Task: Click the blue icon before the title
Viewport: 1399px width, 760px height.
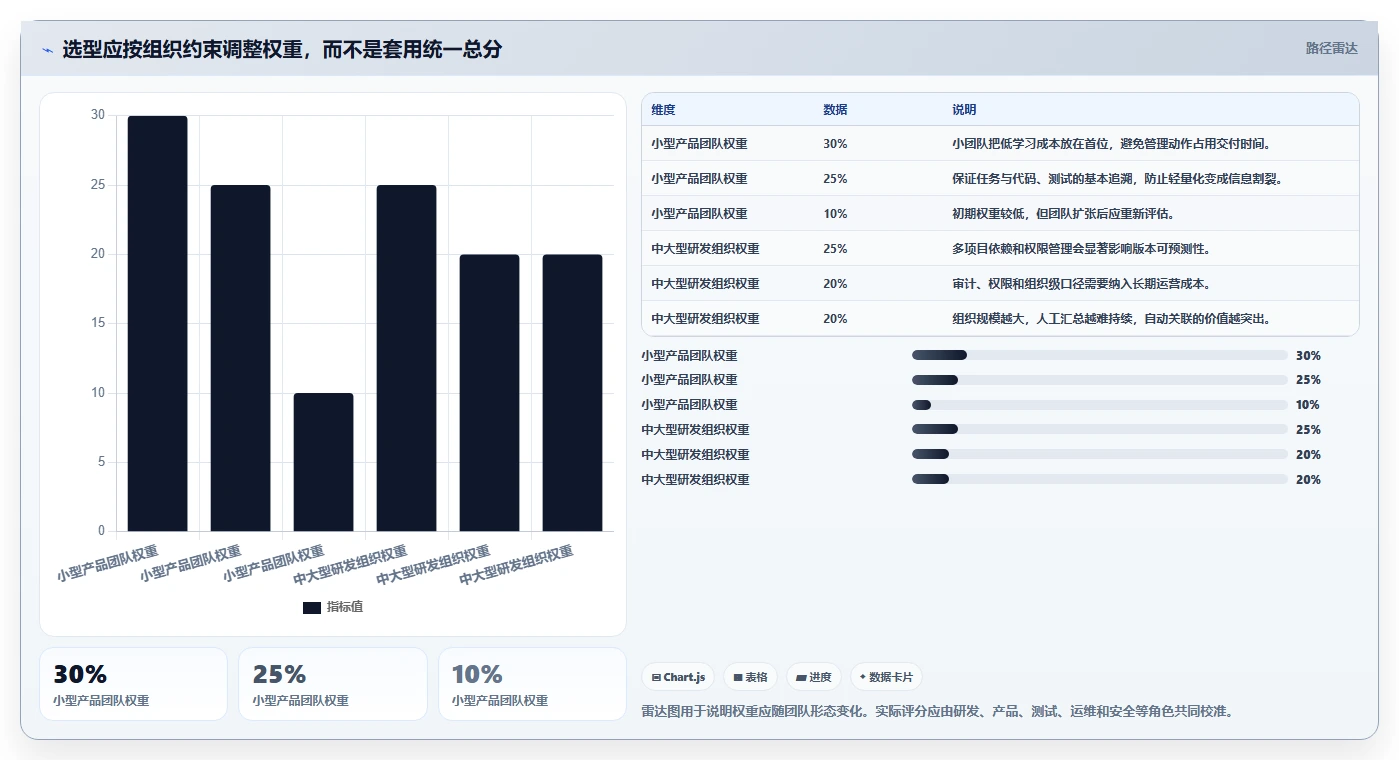Action: tap(47, 50)
